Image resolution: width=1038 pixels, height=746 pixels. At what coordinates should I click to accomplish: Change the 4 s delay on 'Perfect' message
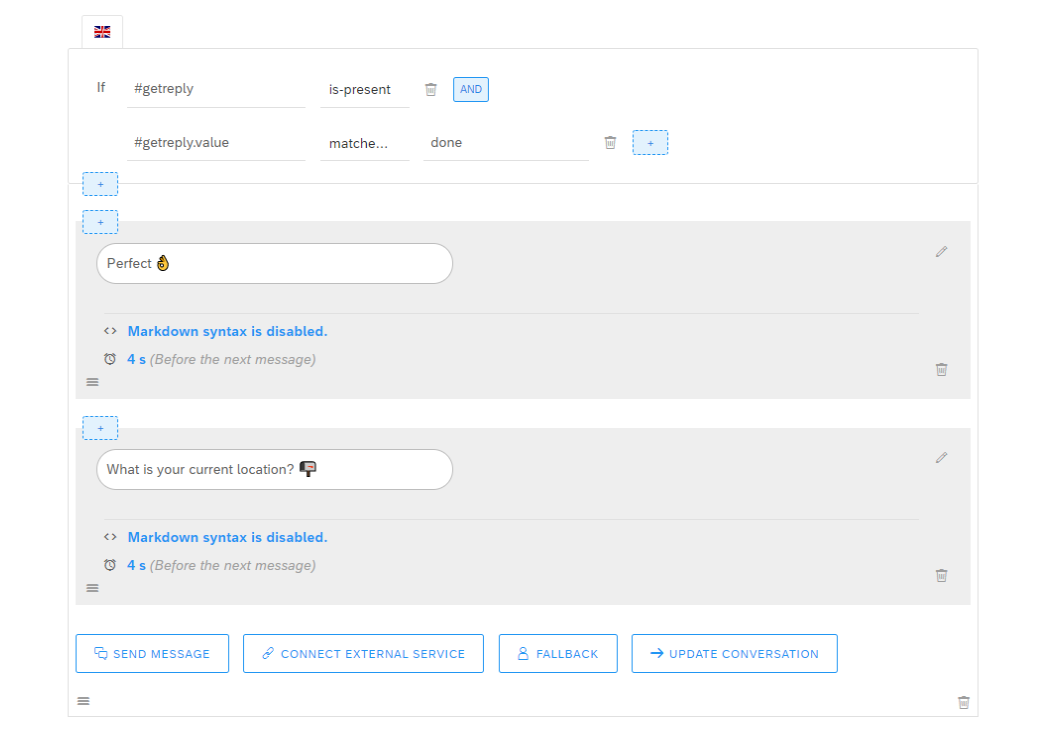point(136,359)
